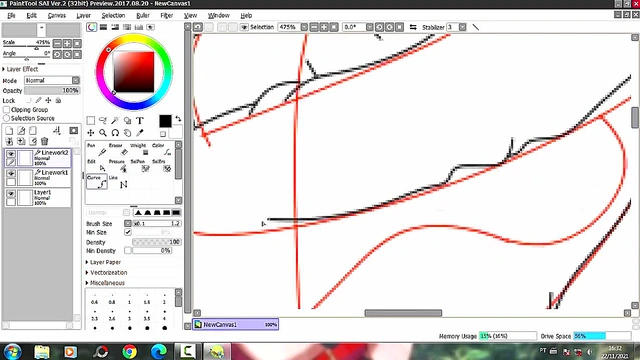Click the black foreground color swatch

tap(165, 121)
